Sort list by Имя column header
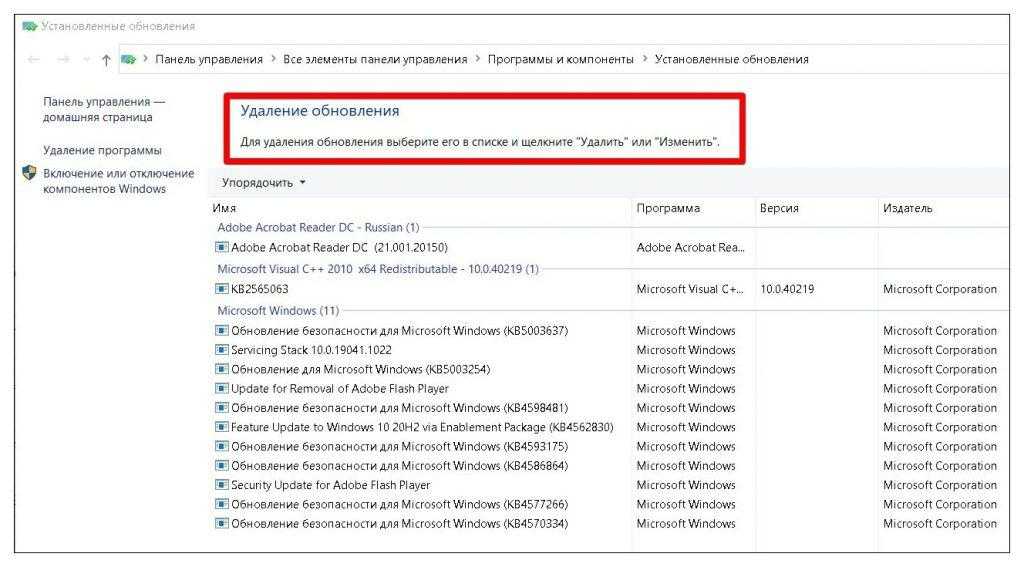Image resolution: width=1024 pixels, height=567 pixels. [224, 208]
